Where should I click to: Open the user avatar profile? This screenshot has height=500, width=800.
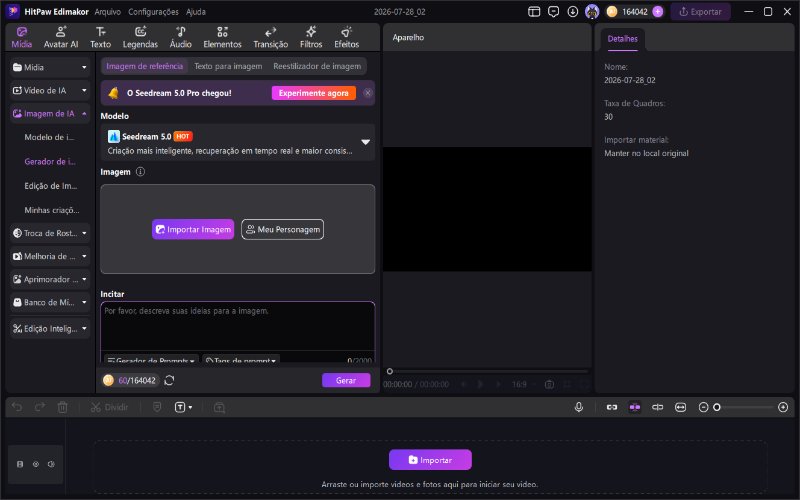[x=592, y=12]
